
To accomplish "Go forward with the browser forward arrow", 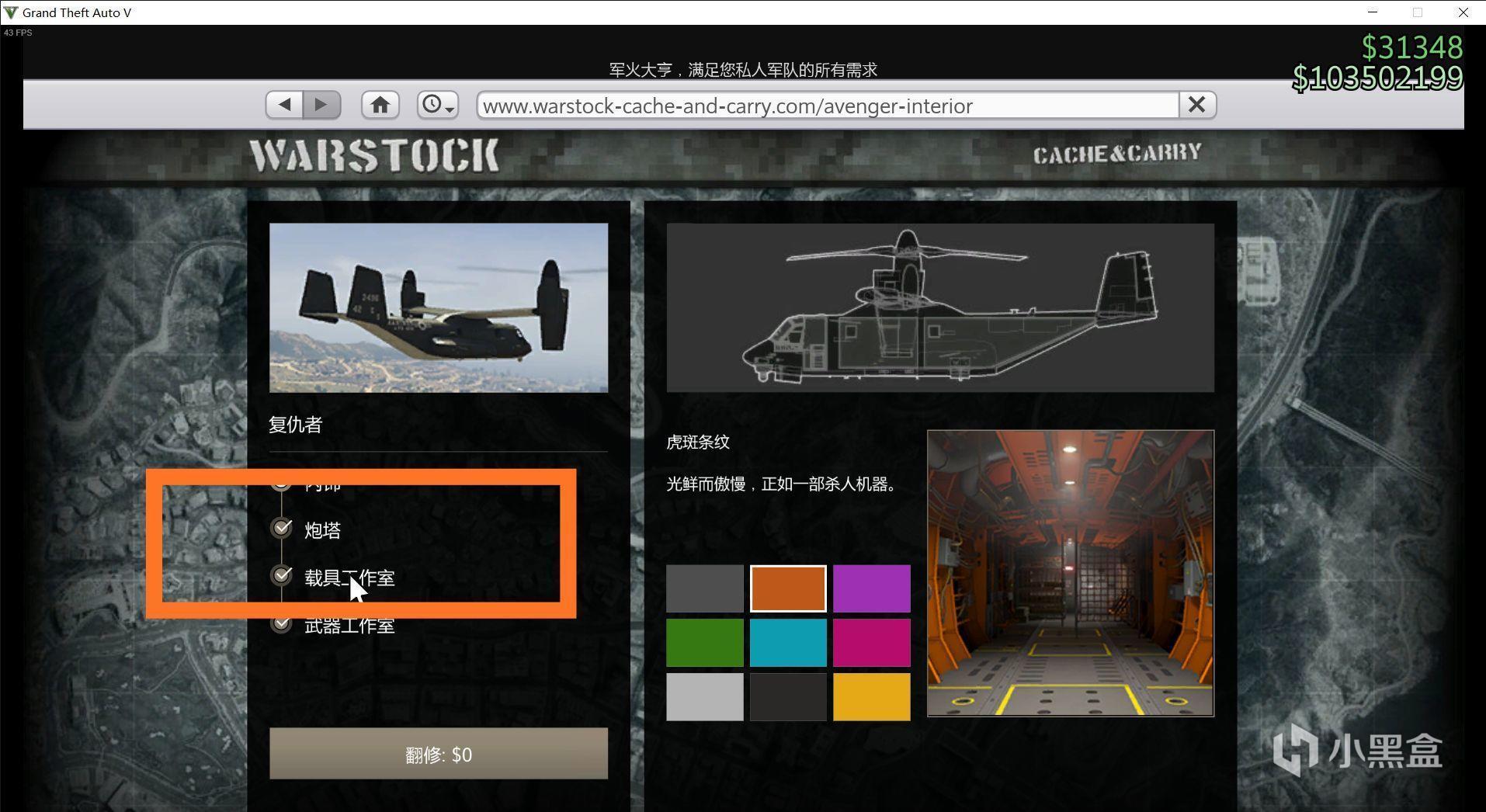I will tap(321, 105).
